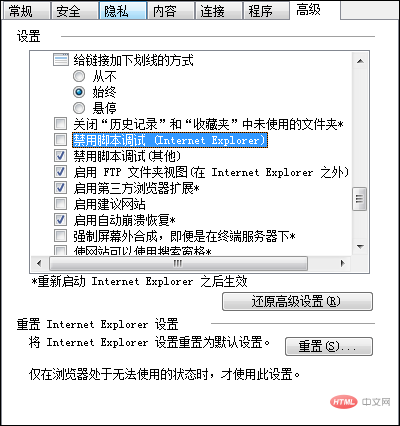Enable the 启用建议网站 checkbox

pos(60,203)
